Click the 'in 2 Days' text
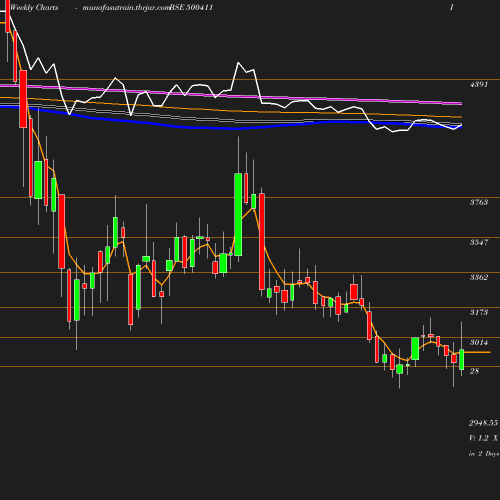 click(x=484, y=454)
